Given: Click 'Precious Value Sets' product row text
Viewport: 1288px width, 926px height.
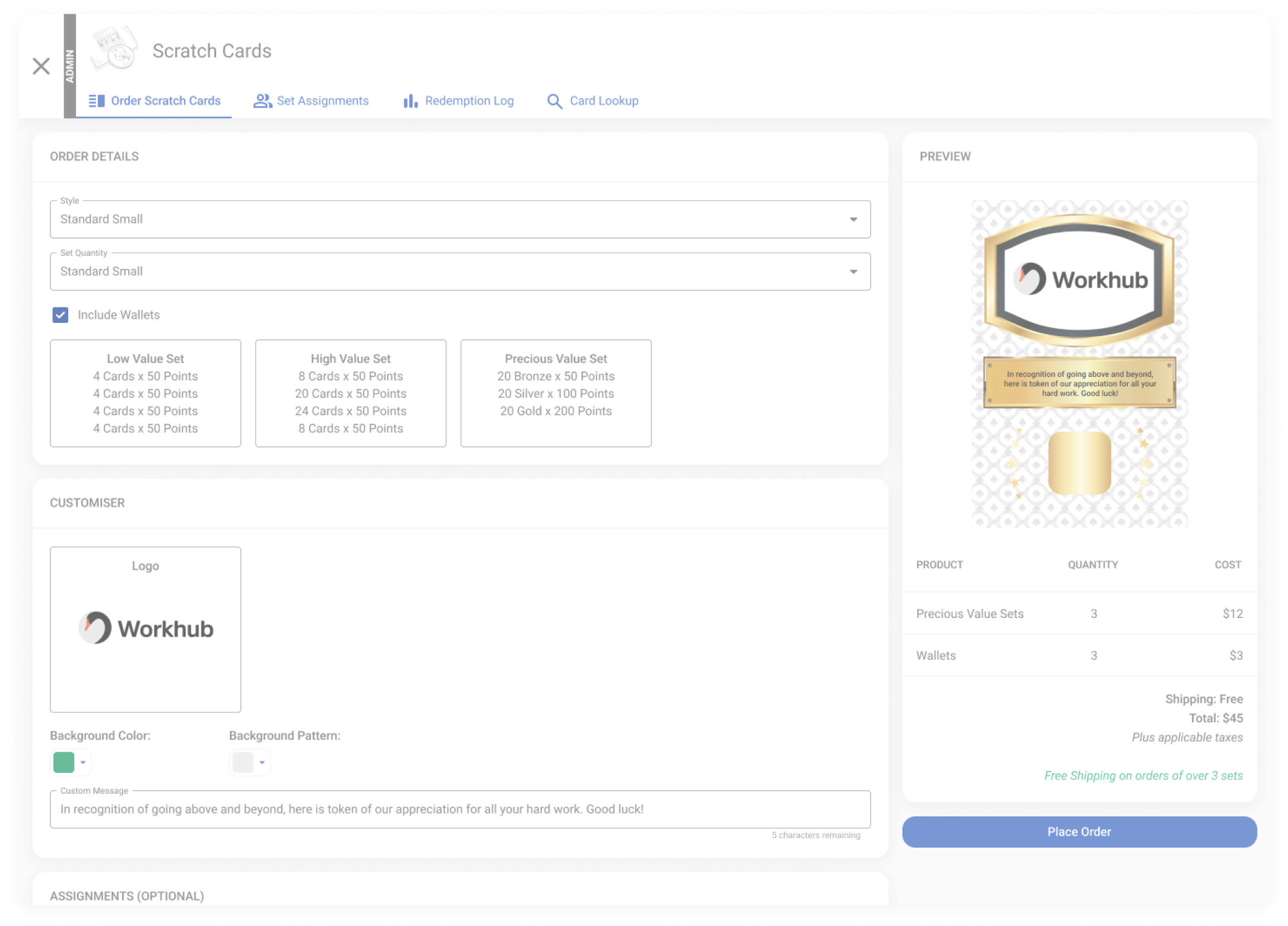Looking at the screenshot, I should (969, 613).
